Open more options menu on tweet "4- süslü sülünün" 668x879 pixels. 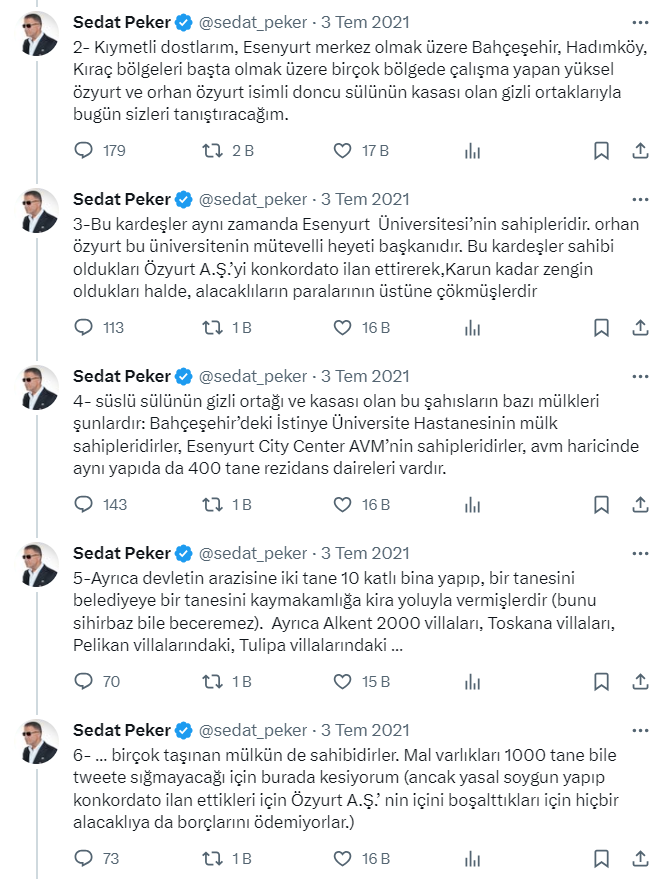[640, 376]
